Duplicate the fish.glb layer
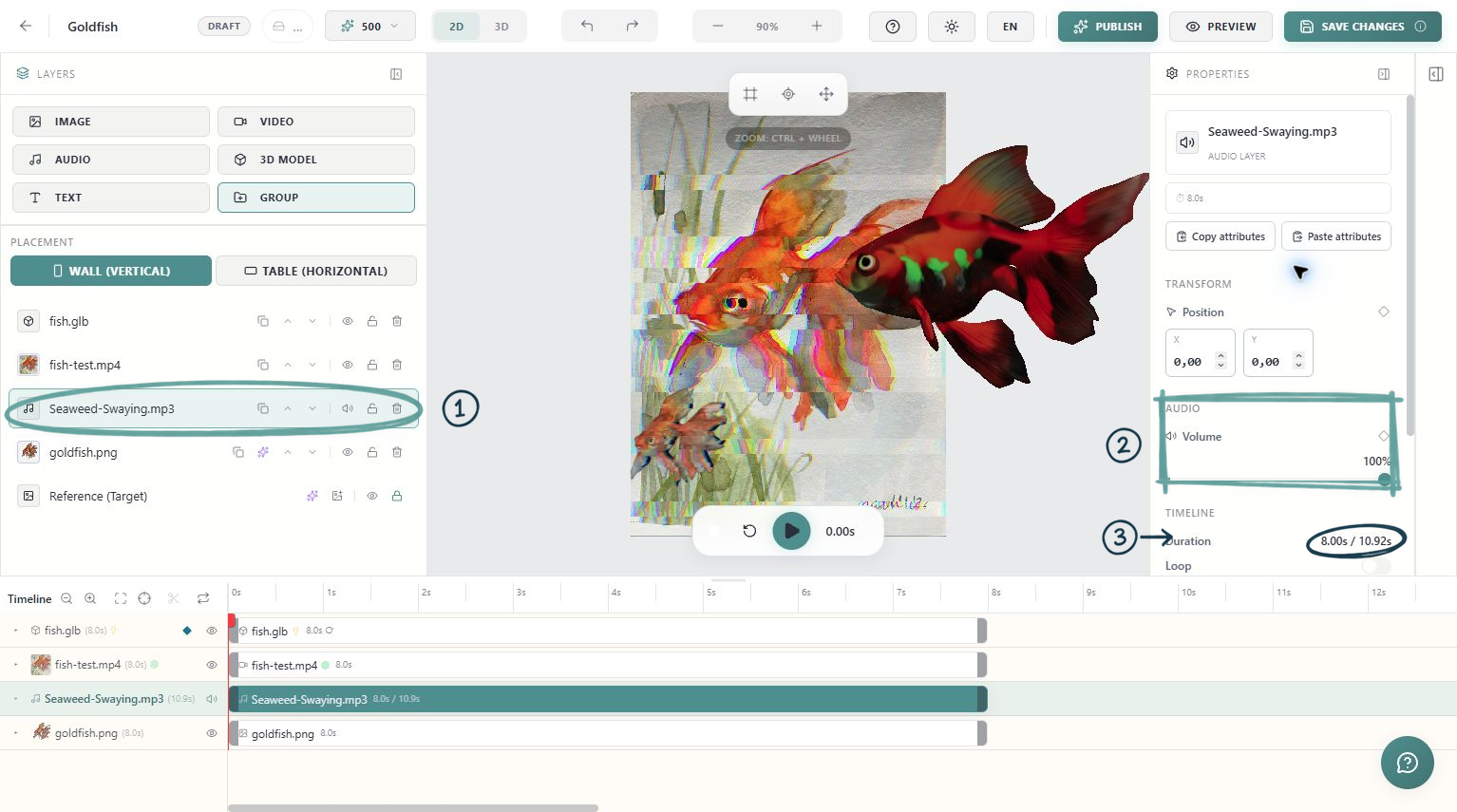The height and width of the screenshot is (812, 1457). coord(263,321)
